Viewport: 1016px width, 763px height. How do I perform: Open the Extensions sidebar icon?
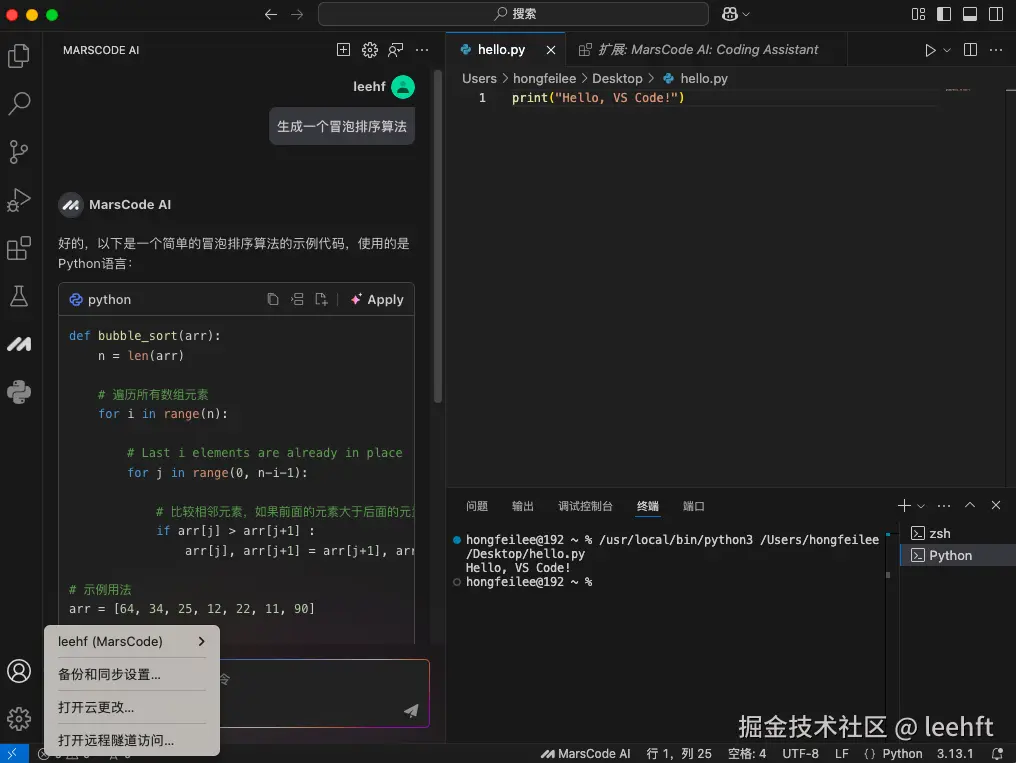20,248
